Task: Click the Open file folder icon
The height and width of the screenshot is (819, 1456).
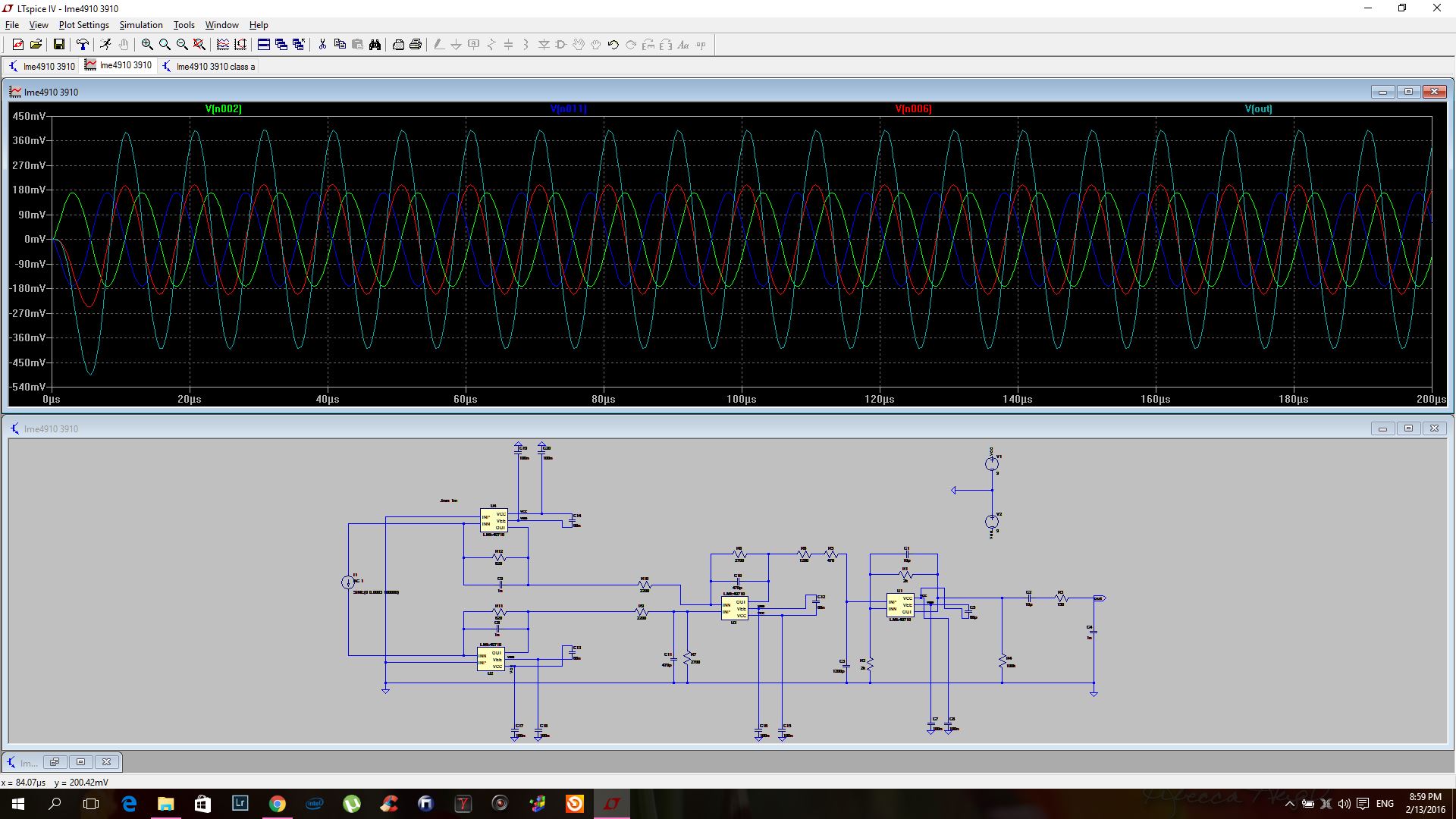Action: coord(36,45)
